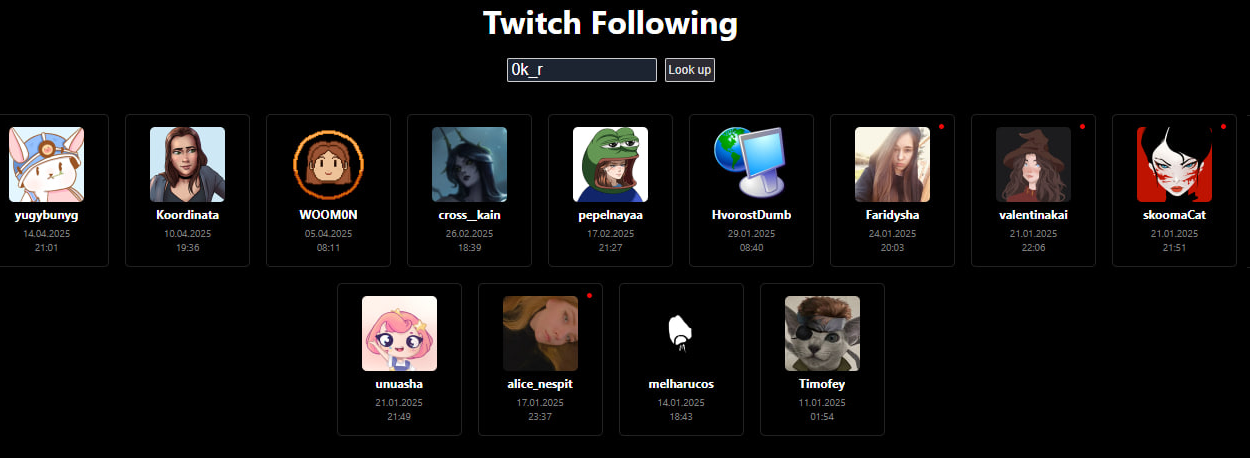Viewport: 1250px width, 458px height.
Task: Click valentinakai's witch hat avatar
Action: pyautogui.click(x=1033, y=164)
